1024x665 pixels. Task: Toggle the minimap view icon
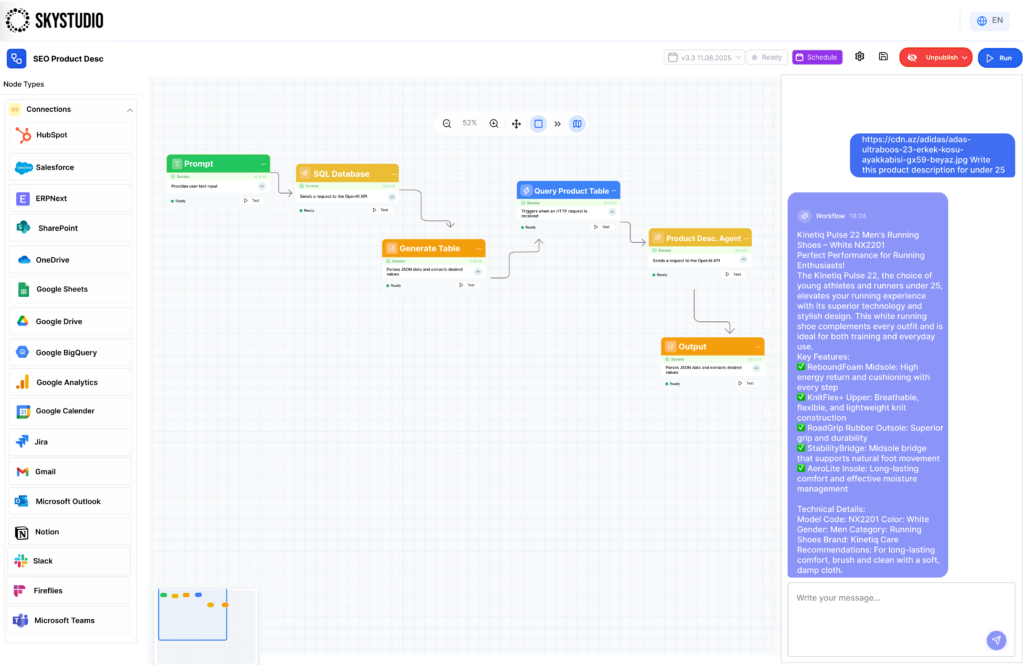point(577,124)
